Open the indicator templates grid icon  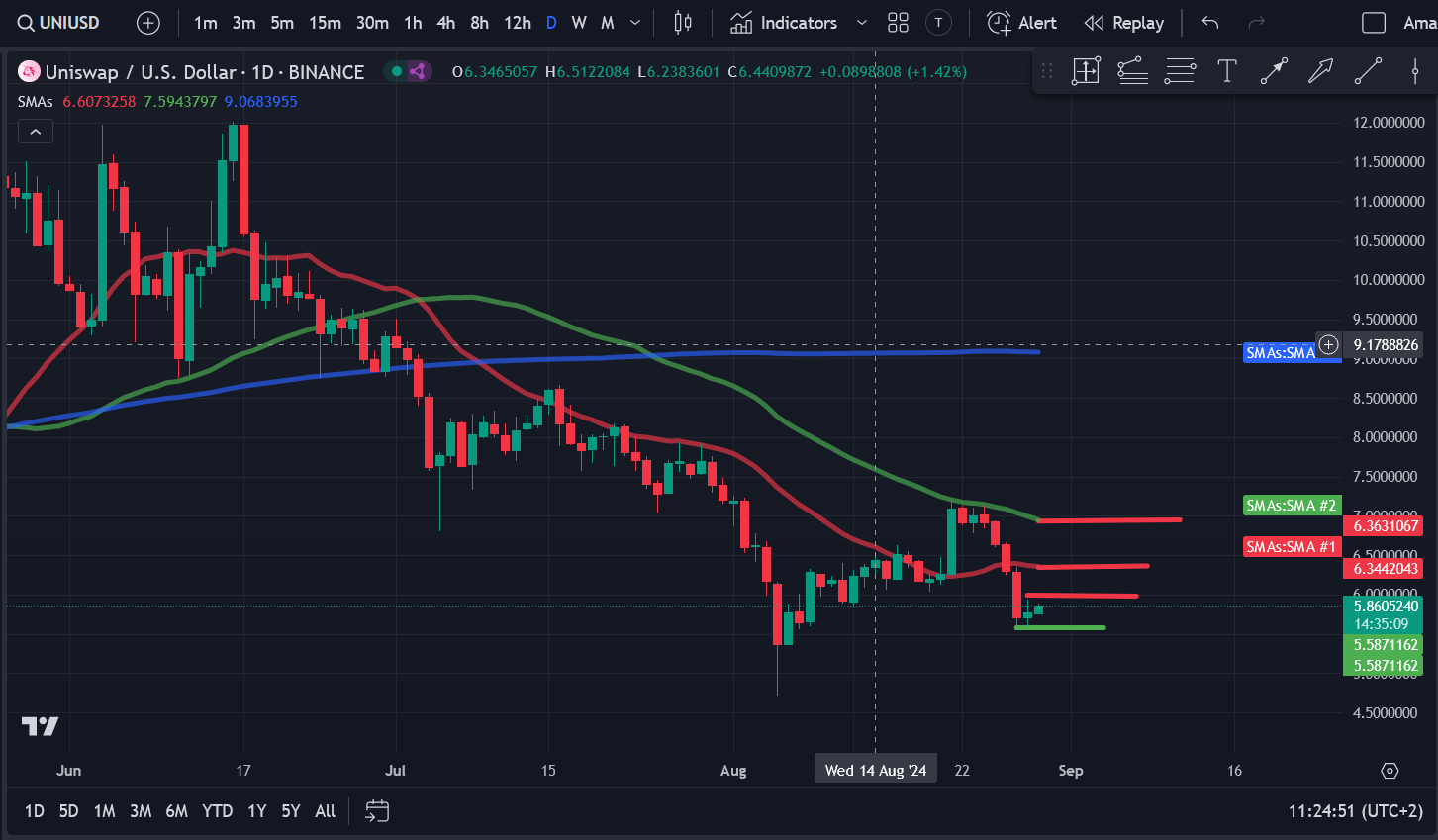click(898, 22)
